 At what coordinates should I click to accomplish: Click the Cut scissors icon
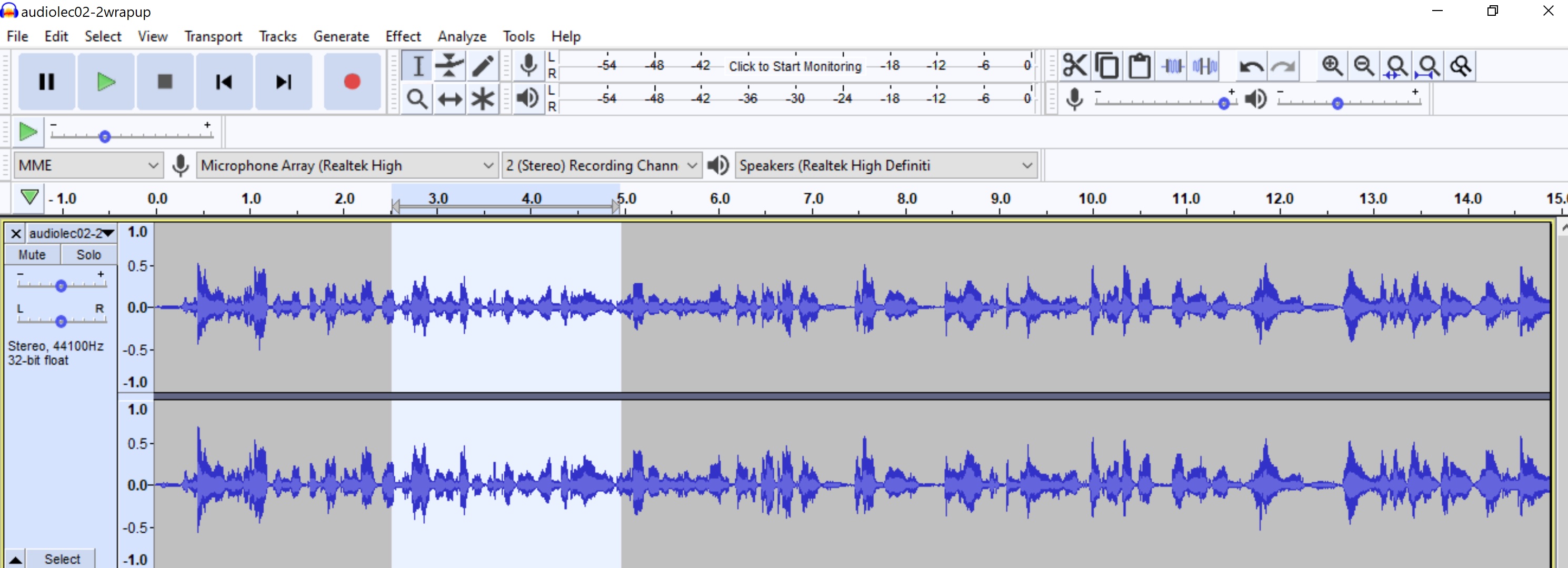pyautogui.click(x=1075, y=66)
